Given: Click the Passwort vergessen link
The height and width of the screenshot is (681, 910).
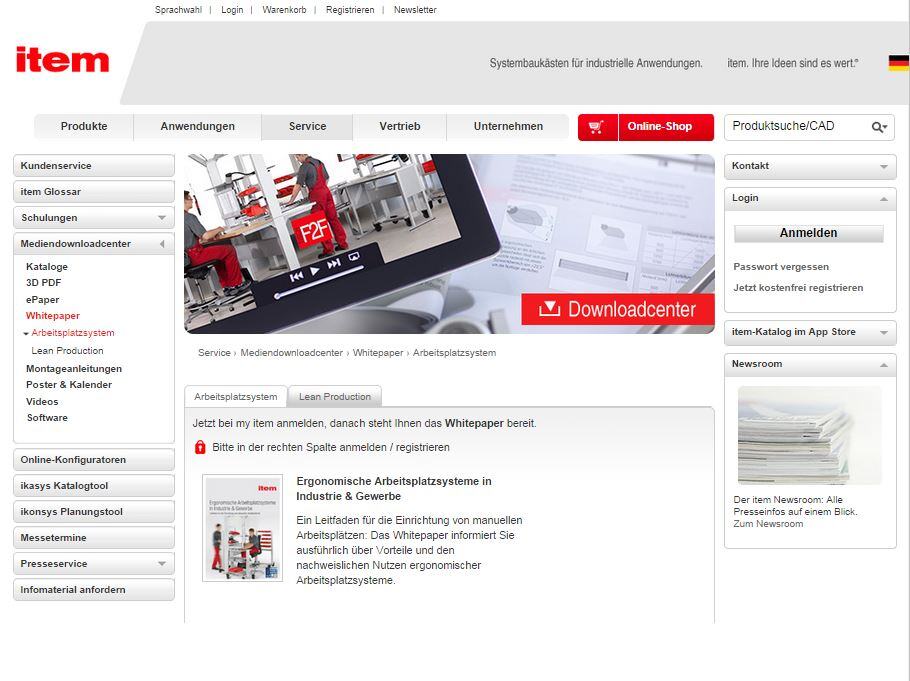Looking at the screenshot, I should [x=781, y=267].
